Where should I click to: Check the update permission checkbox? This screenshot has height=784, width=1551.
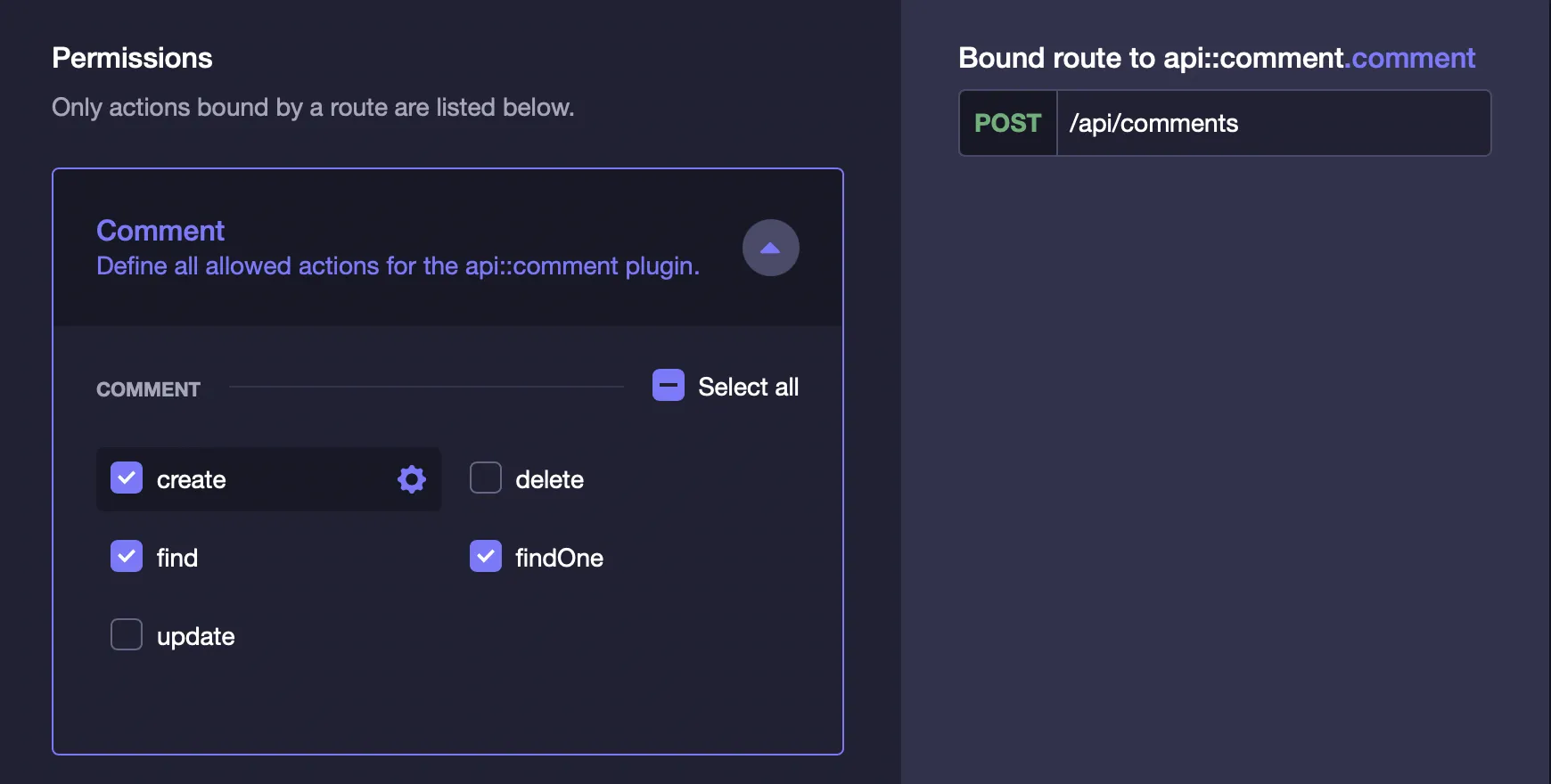127,635
